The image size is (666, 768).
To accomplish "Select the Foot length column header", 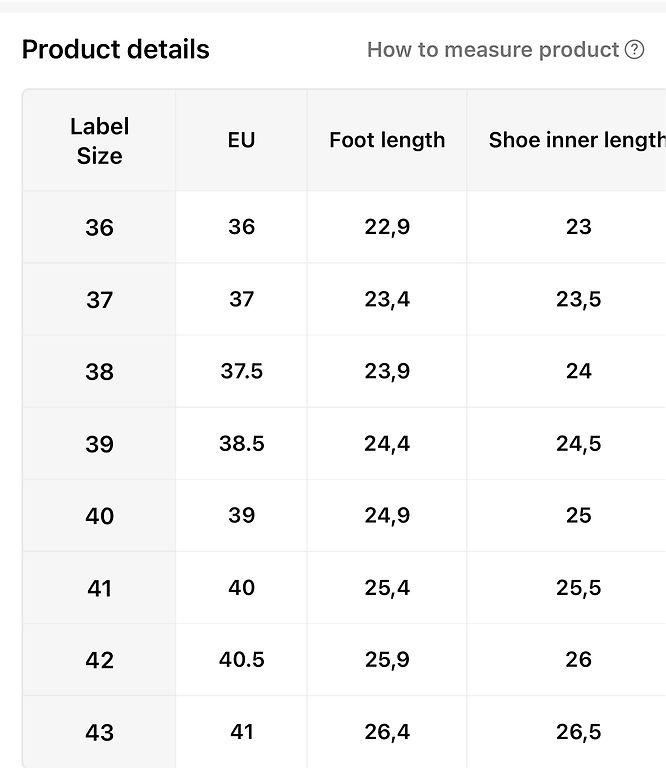I will [x=387, y=141].
